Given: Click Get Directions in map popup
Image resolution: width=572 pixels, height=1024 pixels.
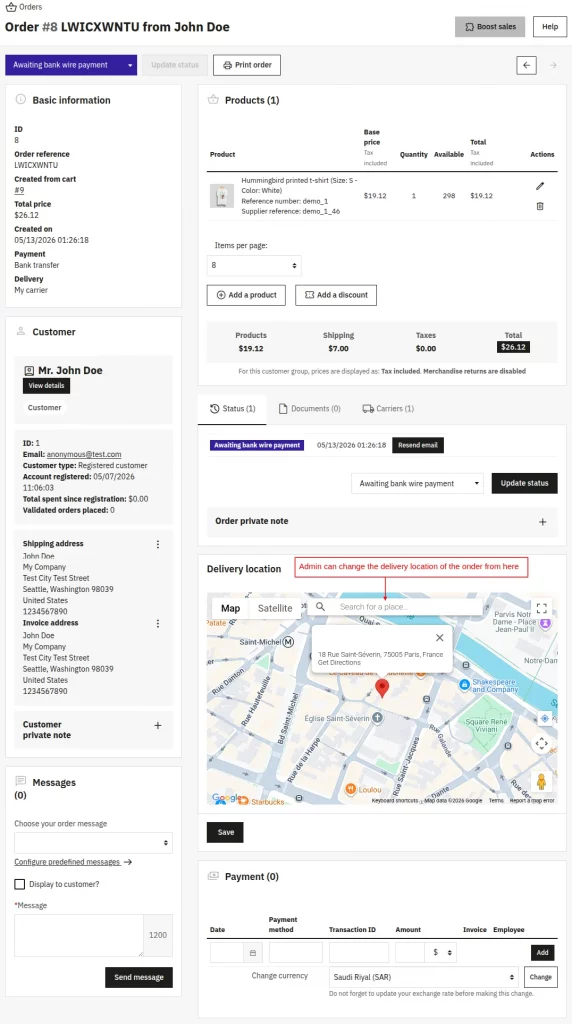Looking at the screenshot, I should click(x=339, y=663).
